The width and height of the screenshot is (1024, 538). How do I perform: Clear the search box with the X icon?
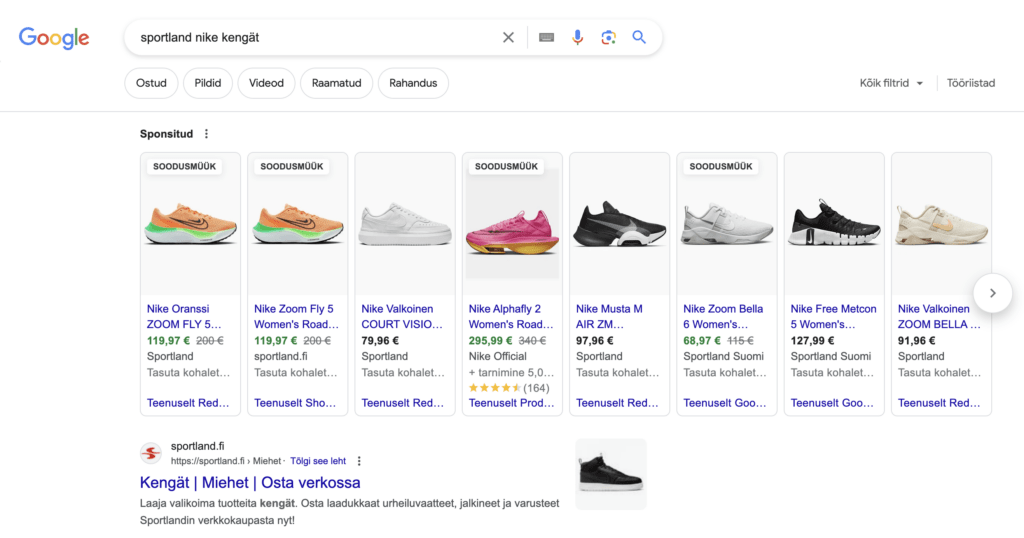[x=508, y=38]
